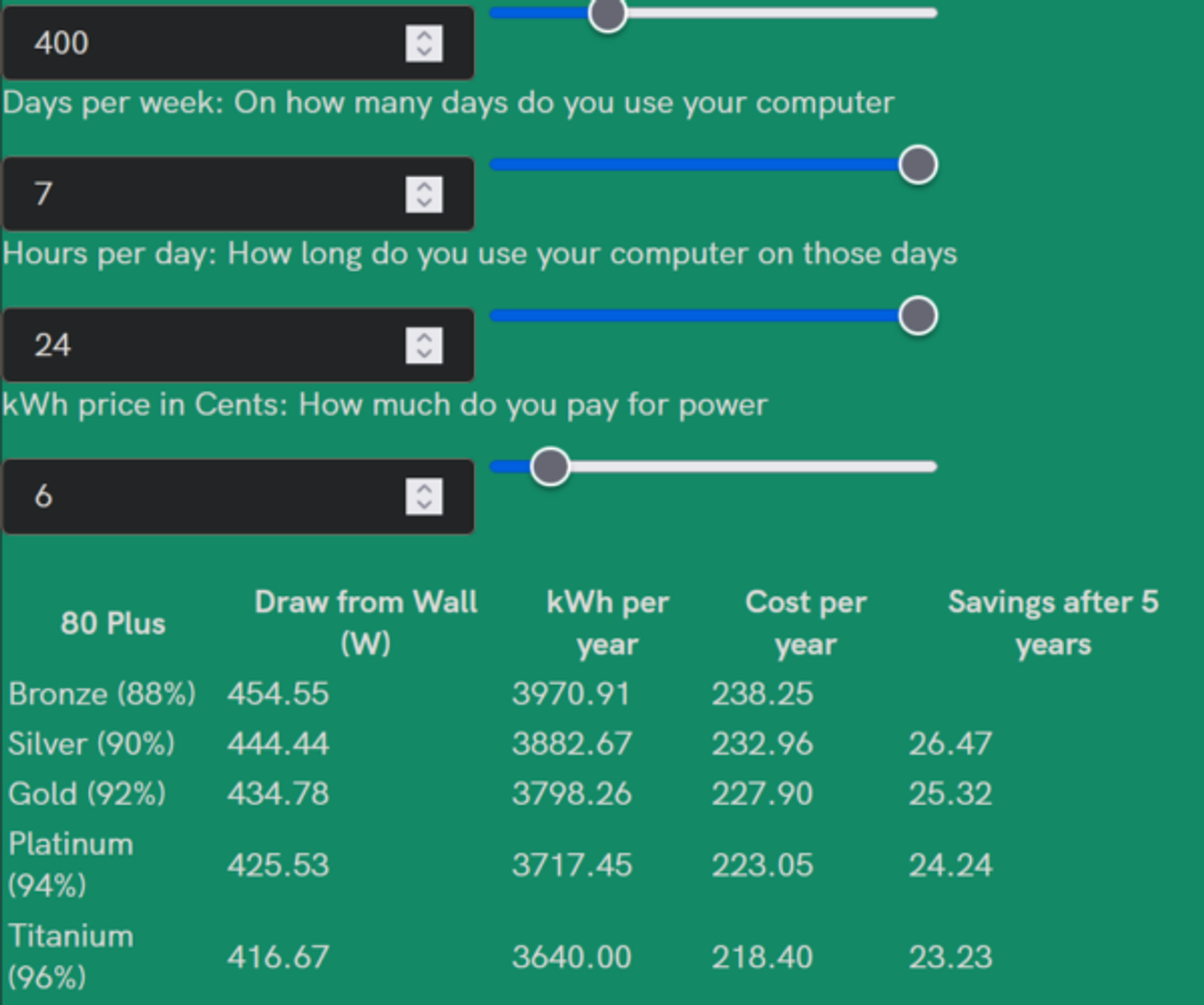Click the Bronze draw value 454.55
Viewport: 1204px width, 1005px height.
pyautogui.click(x=278, y=694)
